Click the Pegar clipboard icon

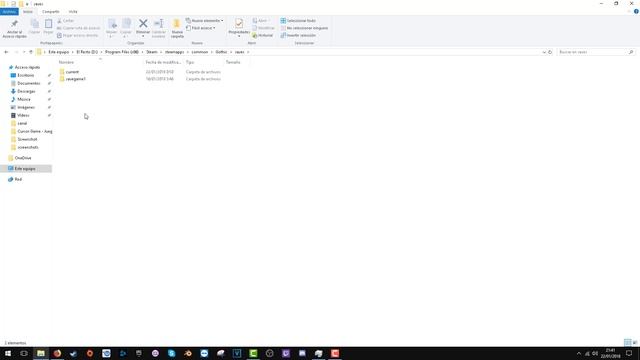point(48,24)
